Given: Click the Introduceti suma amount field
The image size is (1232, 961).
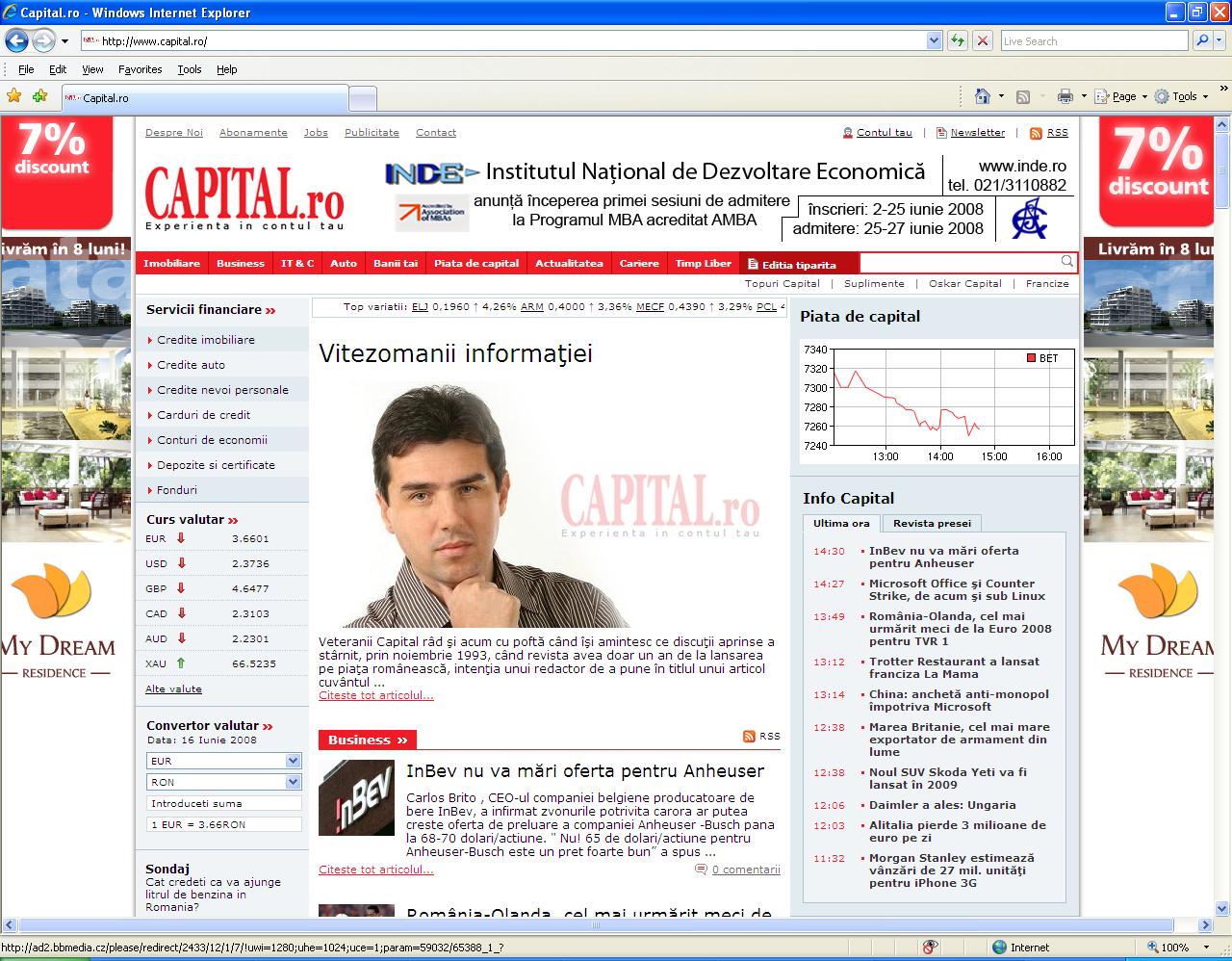Looking at the screenshot, I should [x=223, y=803].
